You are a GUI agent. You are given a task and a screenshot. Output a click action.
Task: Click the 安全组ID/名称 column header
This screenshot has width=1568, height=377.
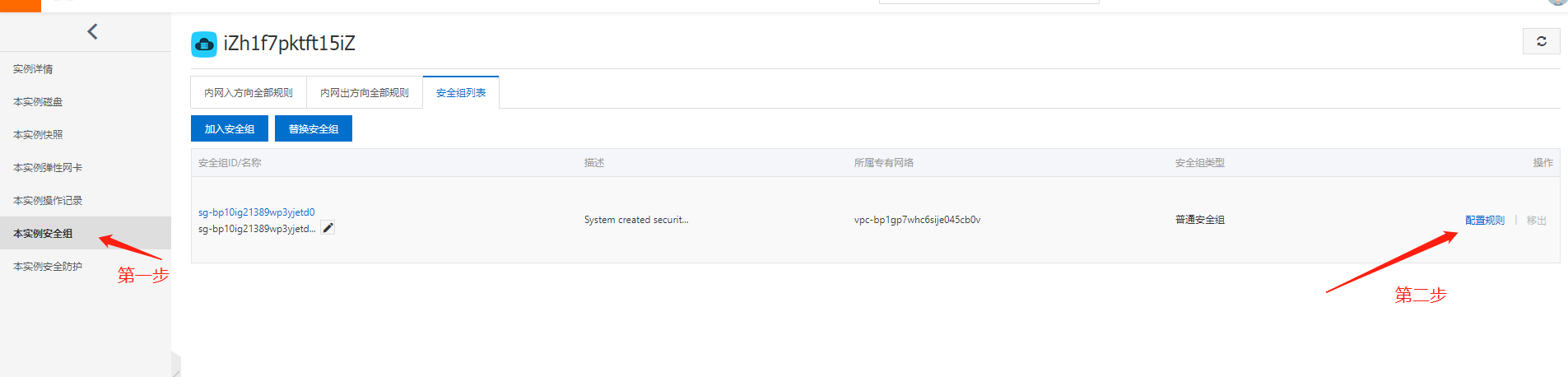pos(230,163)
